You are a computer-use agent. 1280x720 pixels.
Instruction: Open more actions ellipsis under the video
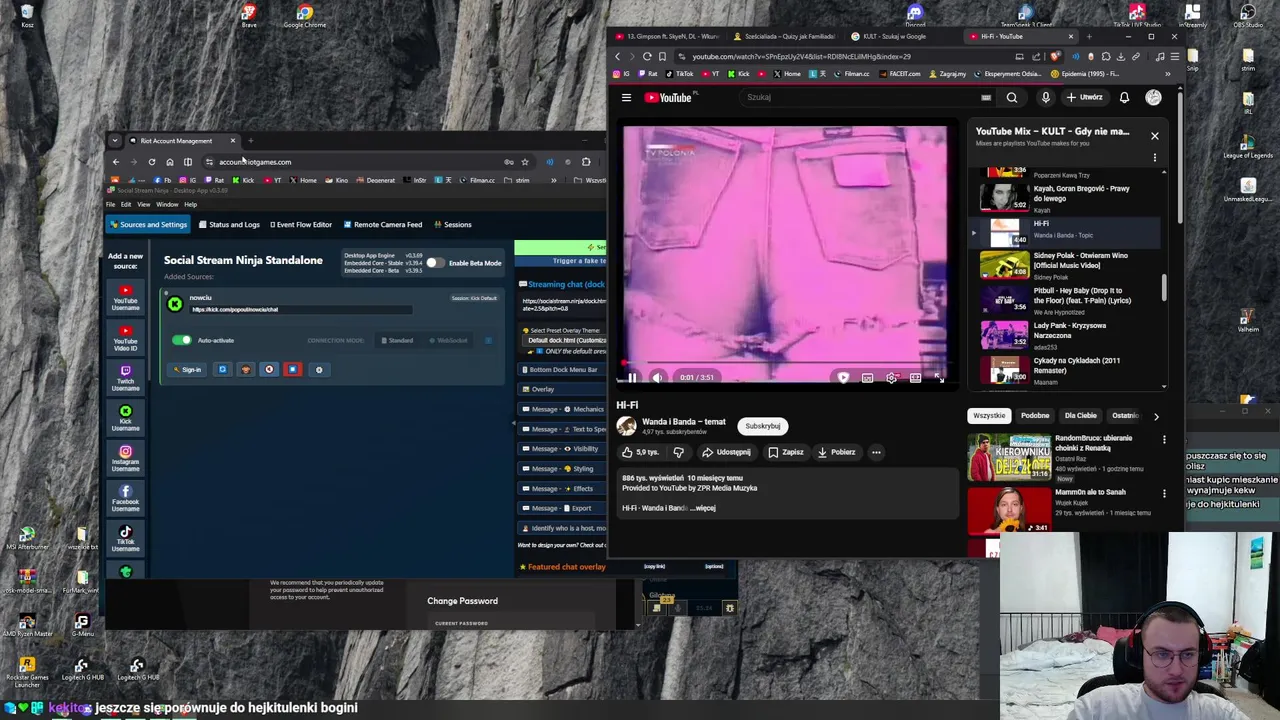876,452
